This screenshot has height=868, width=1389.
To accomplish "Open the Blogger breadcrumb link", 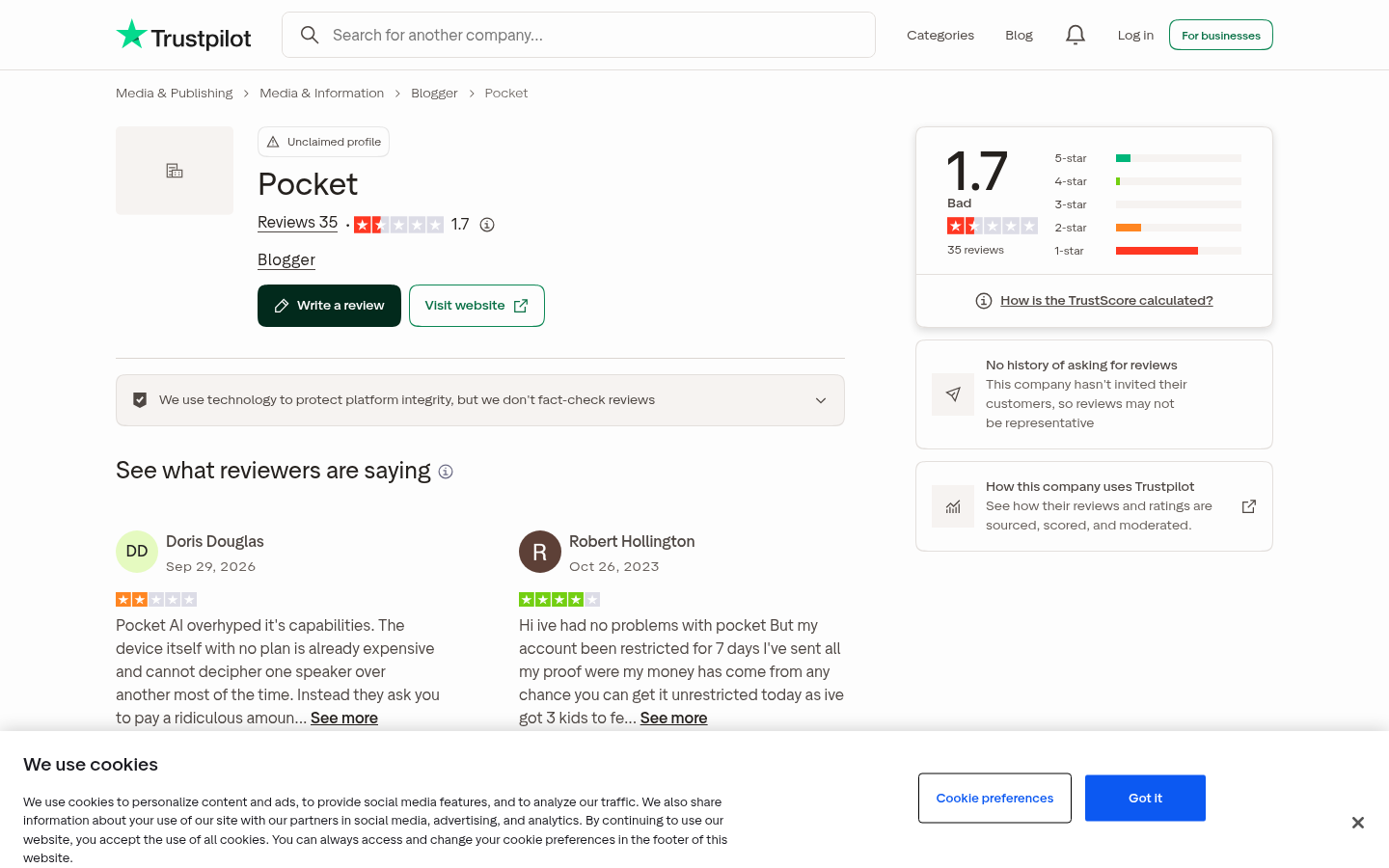I will coord(434,94).
